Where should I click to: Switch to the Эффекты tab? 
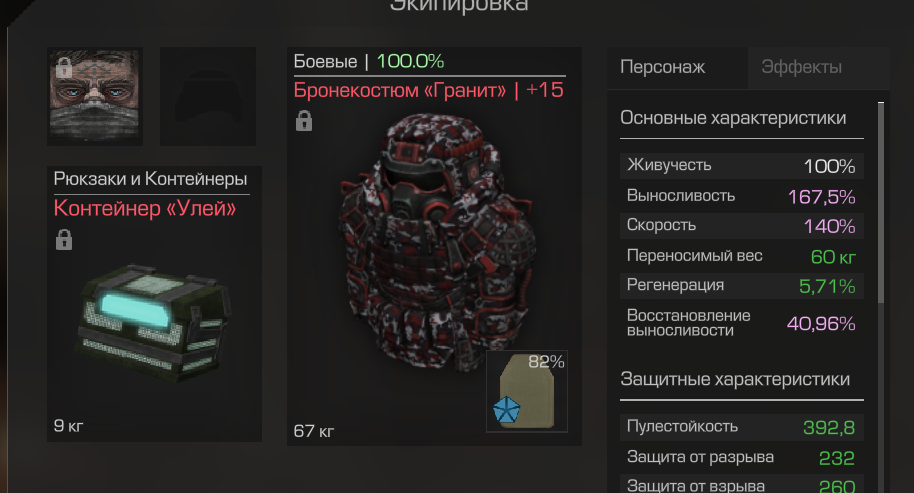801,67
